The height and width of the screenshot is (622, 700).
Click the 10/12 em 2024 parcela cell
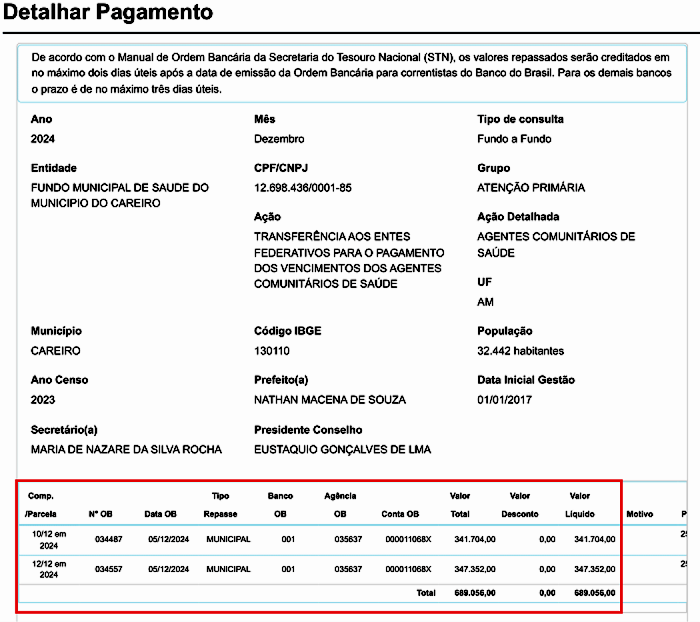point(47,540)
